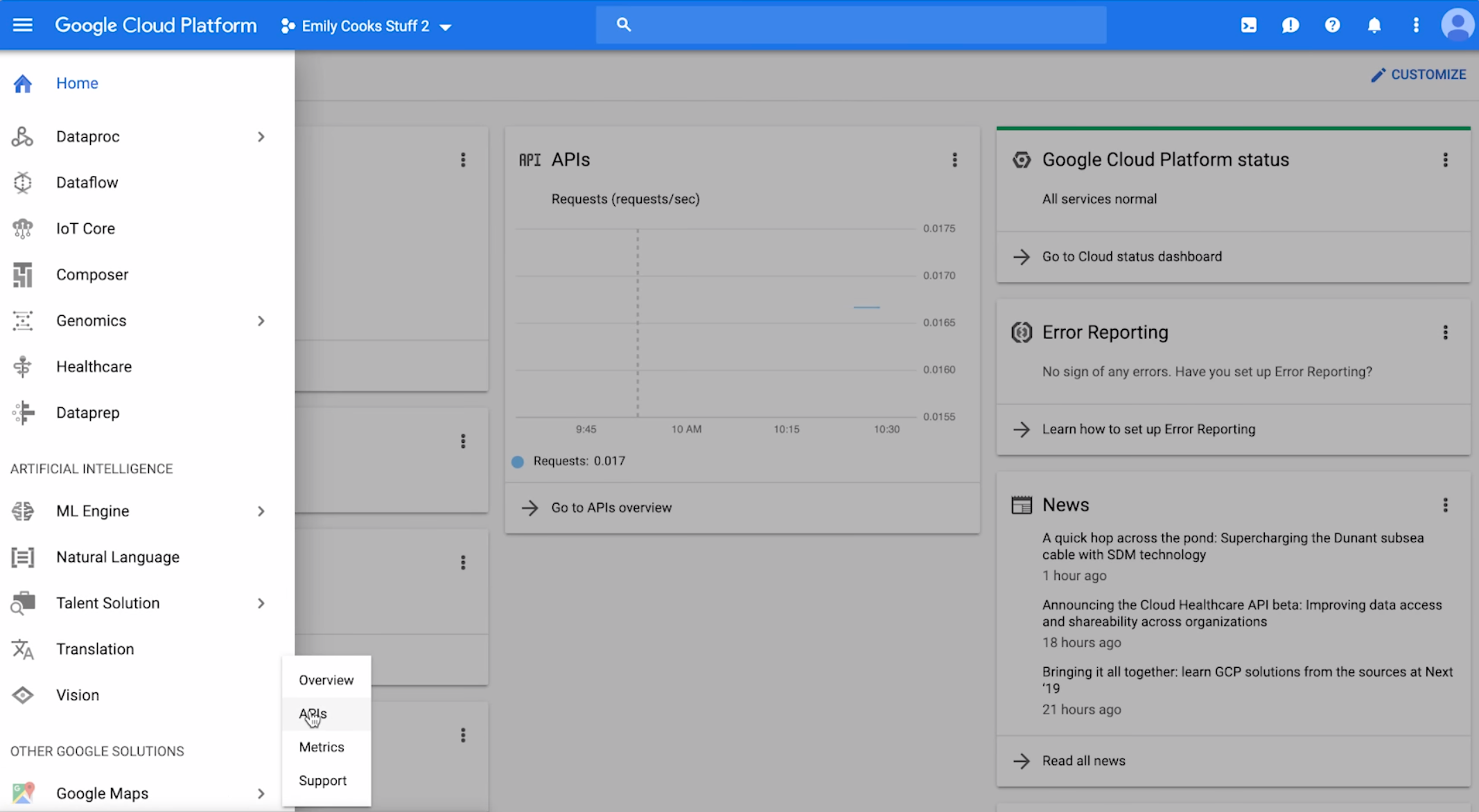Click the Dataproc sidebar icon
Viewport: 1479px width, 812px height.
22,136
